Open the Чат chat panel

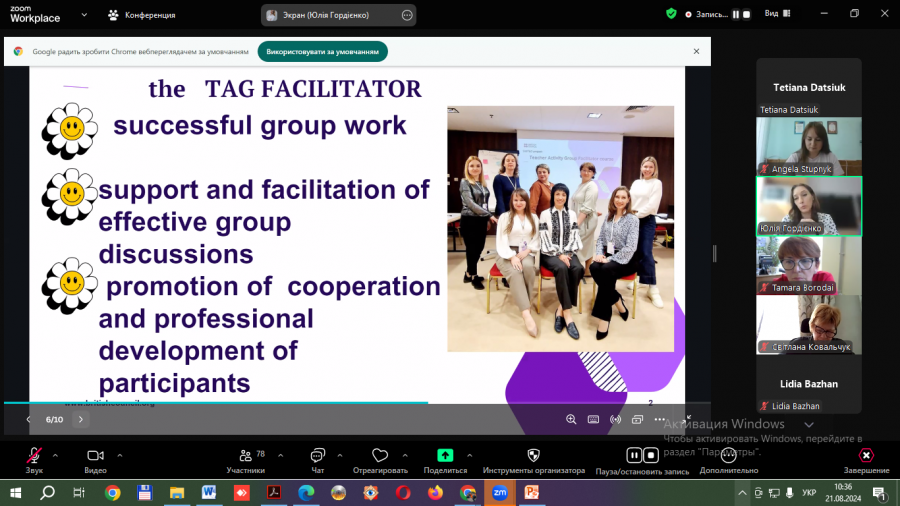tap(317, 461)
